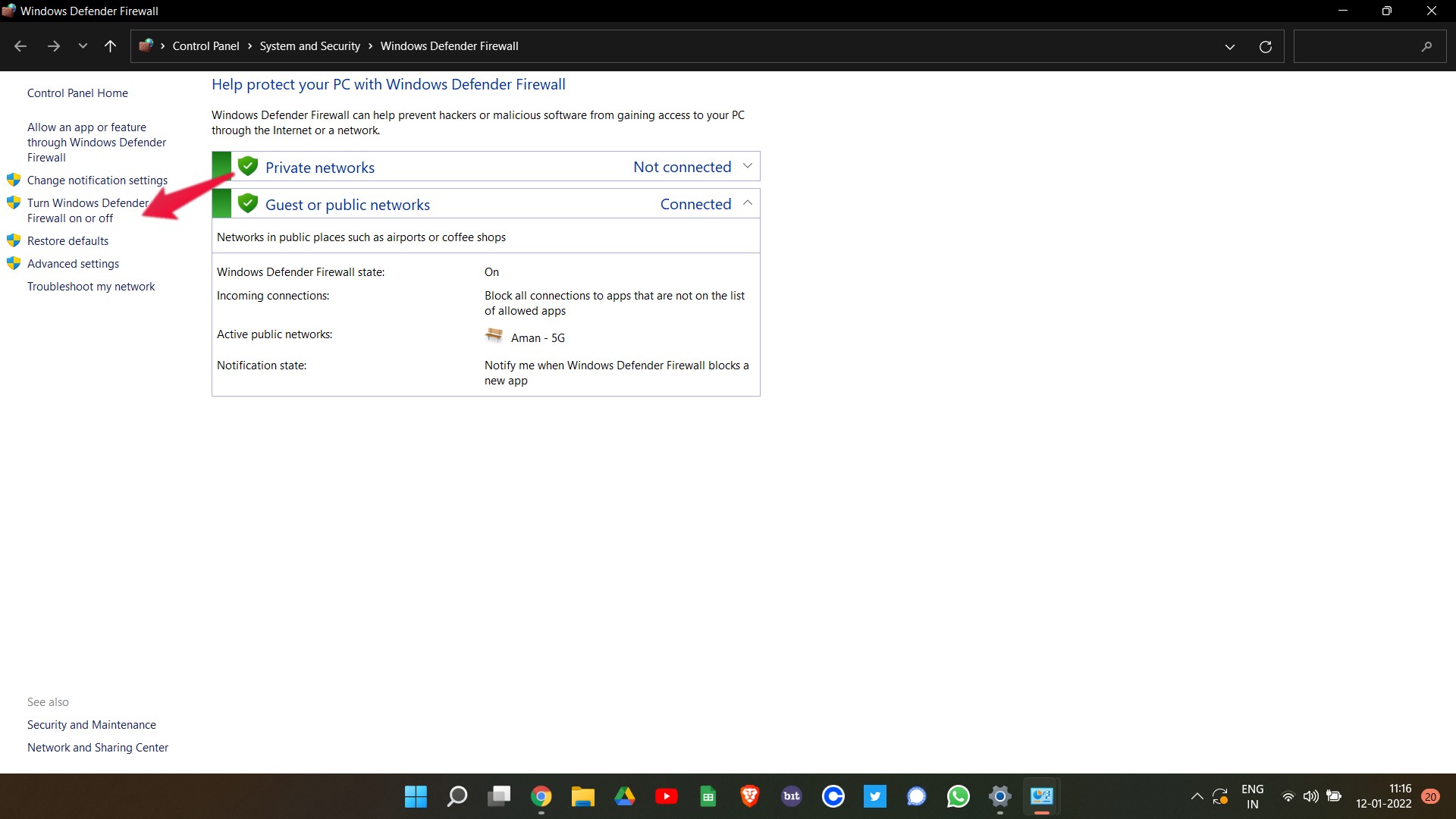Launch Google Chrome from taskbar
This screenshot has width=1456, height=819.
[541, 796]
